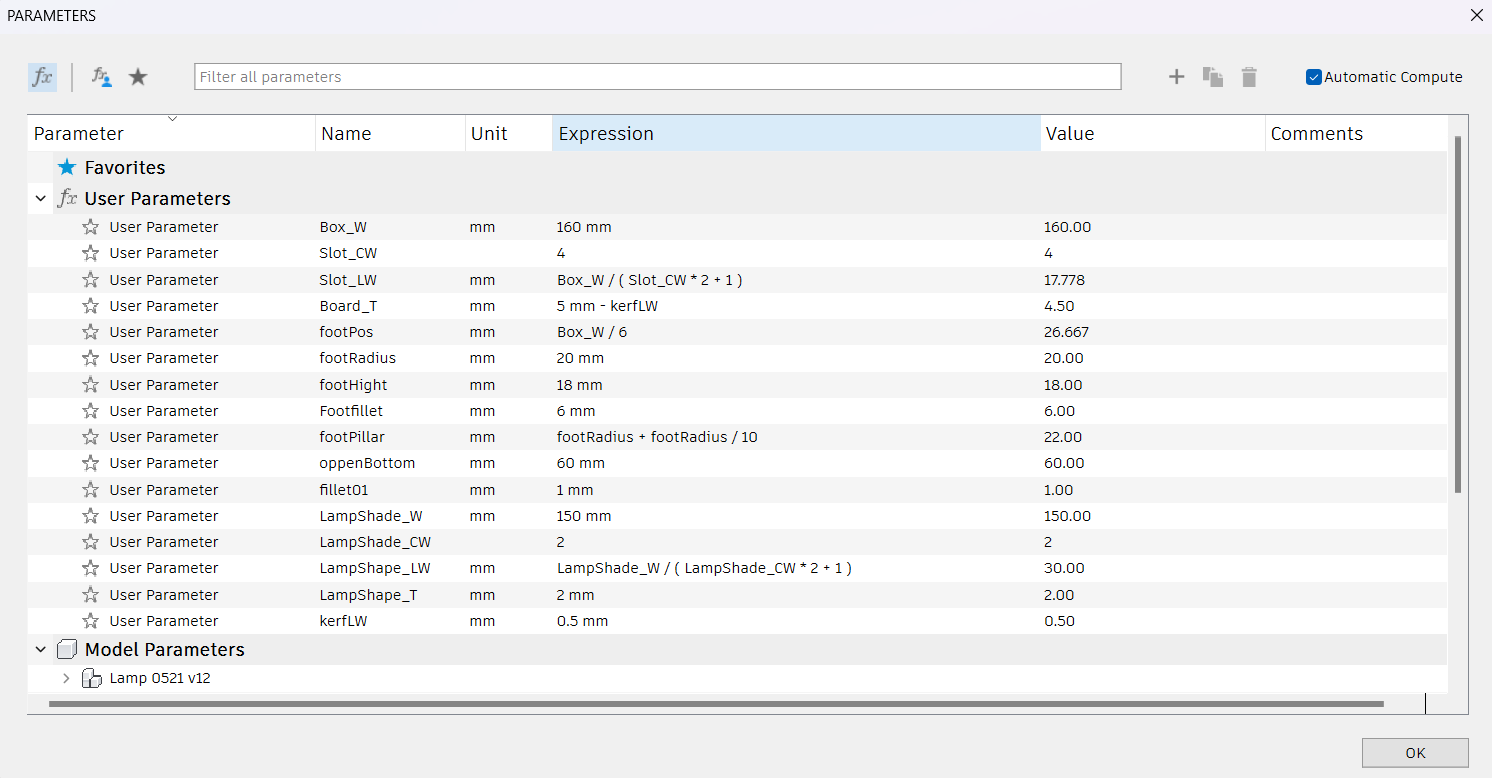Screen dimensions: 1492x778
Task: Close the Parameters dialog window
Action: coord(1476,15)
